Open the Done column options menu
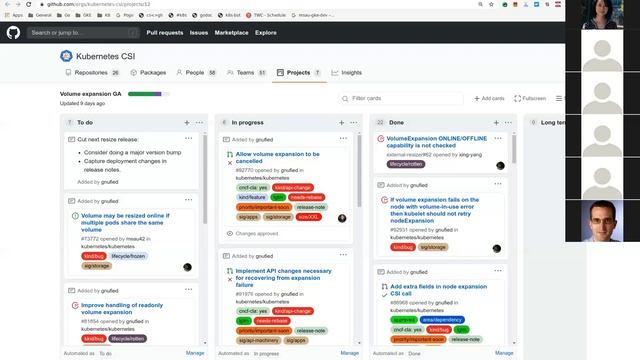Screen dimensions: 640x360 click(x=508, y=122)
